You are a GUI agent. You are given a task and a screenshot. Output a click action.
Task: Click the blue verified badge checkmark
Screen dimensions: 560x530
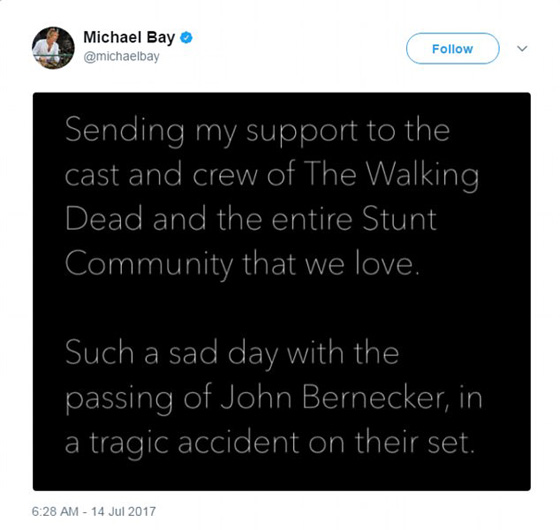click(x=186, y=38)
